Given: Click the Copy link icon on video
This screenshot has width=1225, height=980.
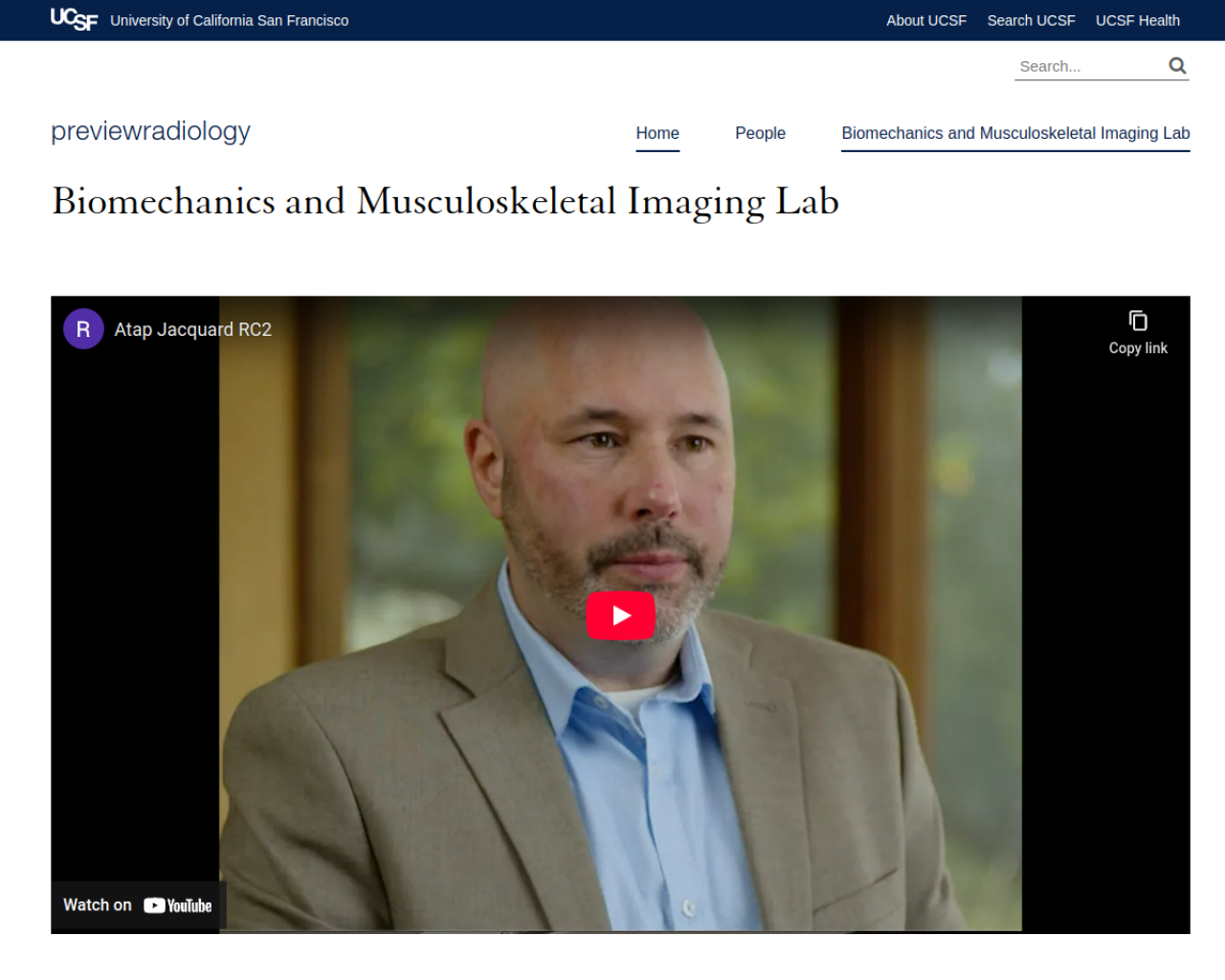Looking at the screenshot, I should tap(1138, 321).
